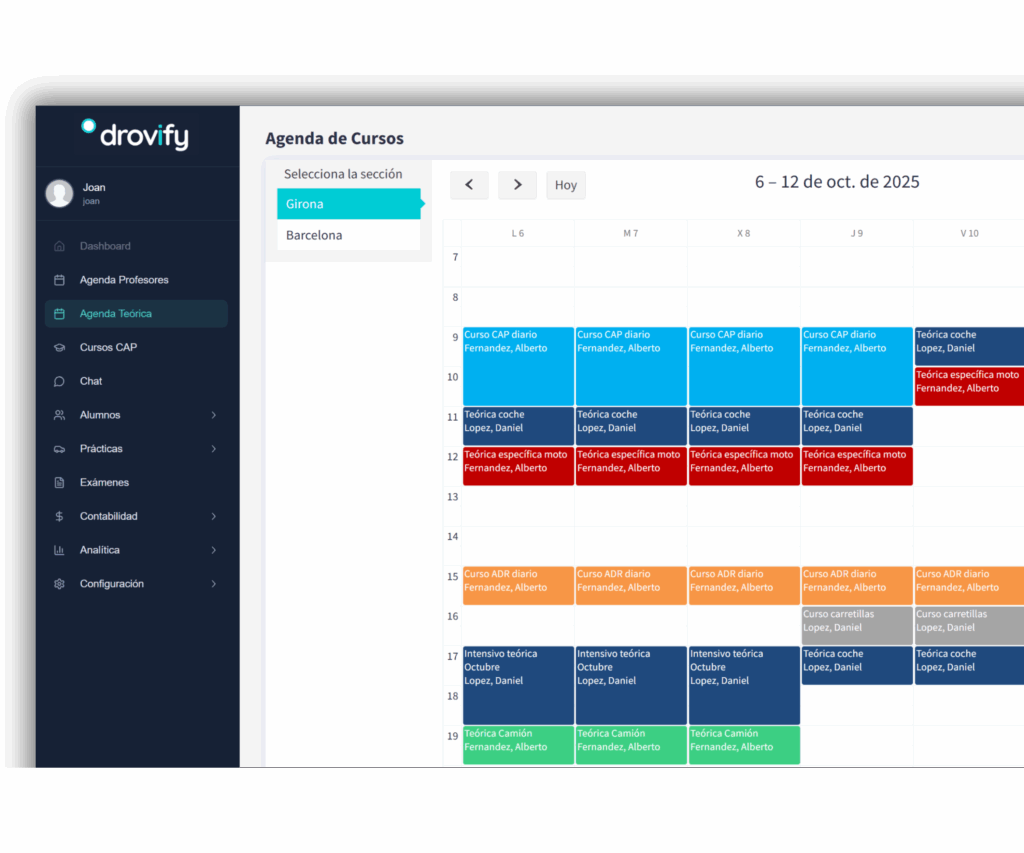Click the drovify logo
1024x853 pixels.
click(135, 135)
